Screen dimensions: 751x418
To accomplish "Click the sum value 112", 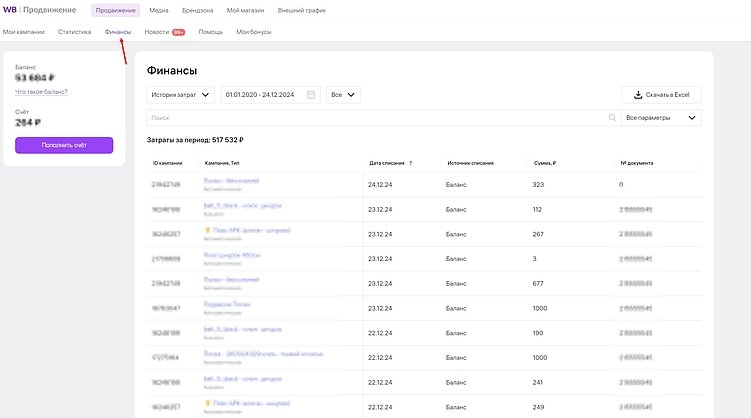I will click(537, 210).
